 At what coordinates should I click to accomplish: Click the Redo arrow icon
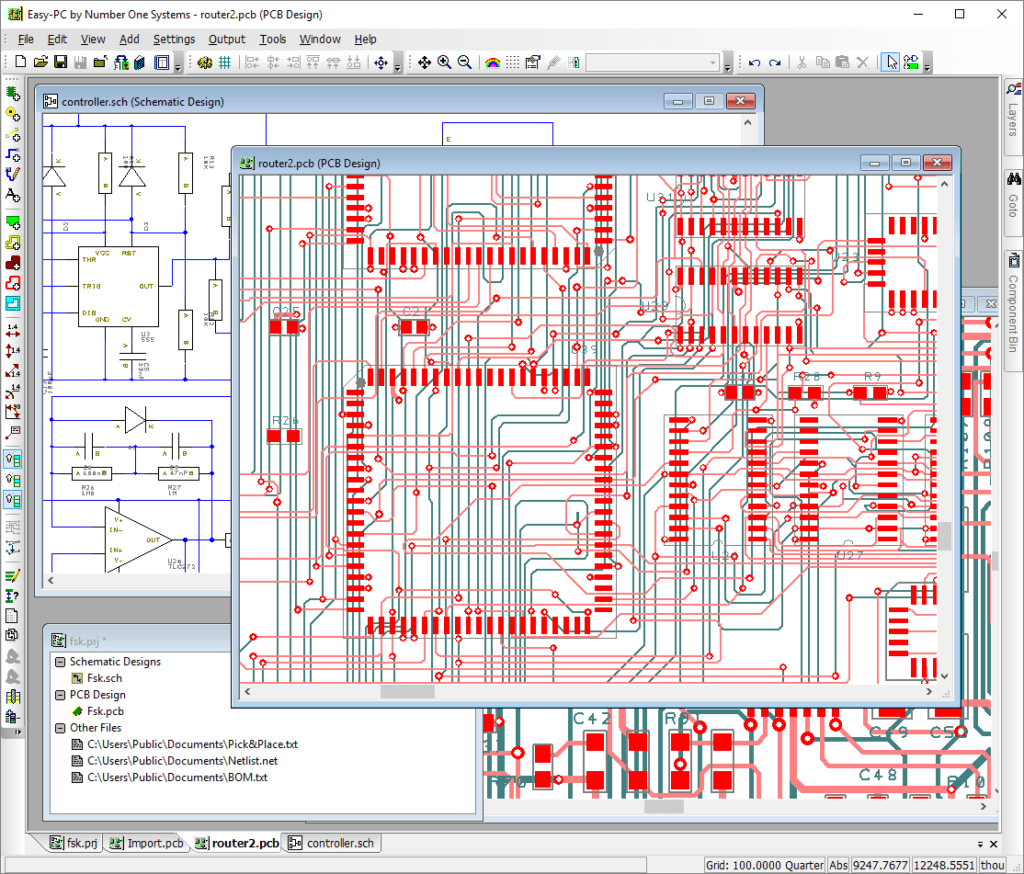775,63
